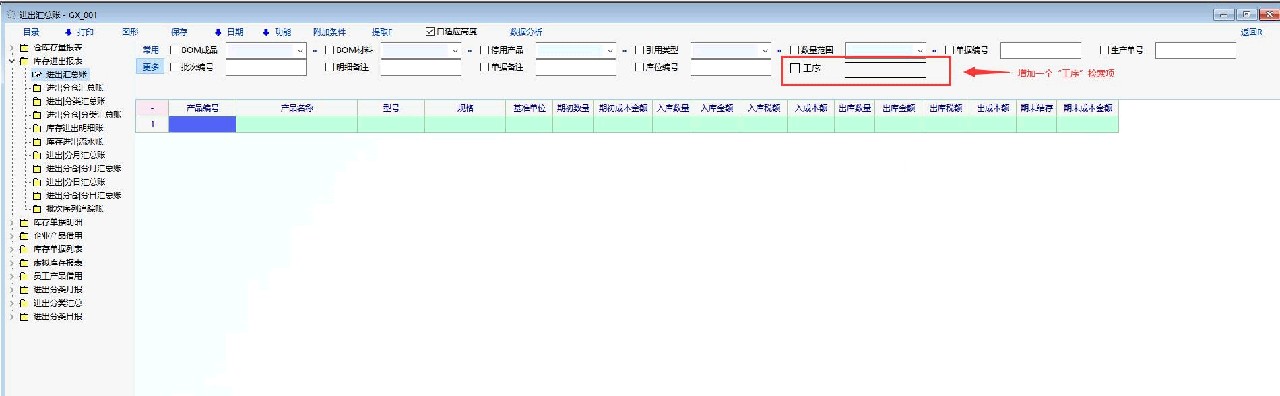The image size is (1280, 396).
Task: Tick the BOM成品 filter checkbox
Action: (x=171, y=49)
